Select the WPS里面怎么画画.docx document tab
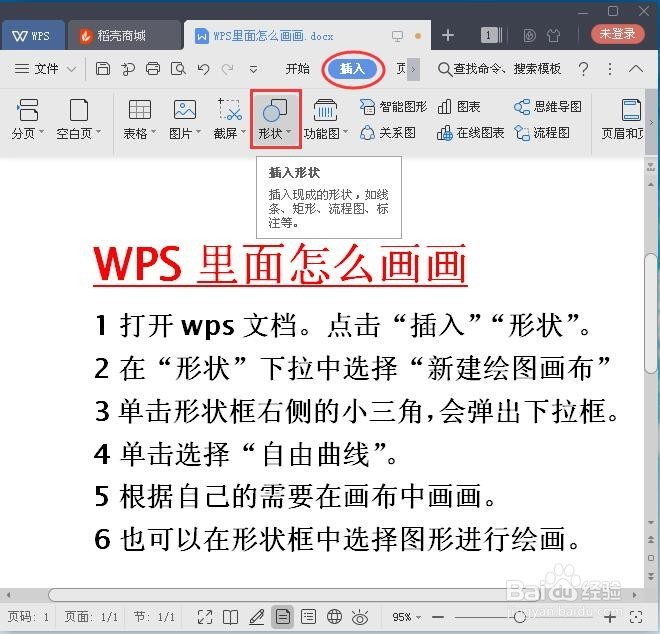 (306, 36)
